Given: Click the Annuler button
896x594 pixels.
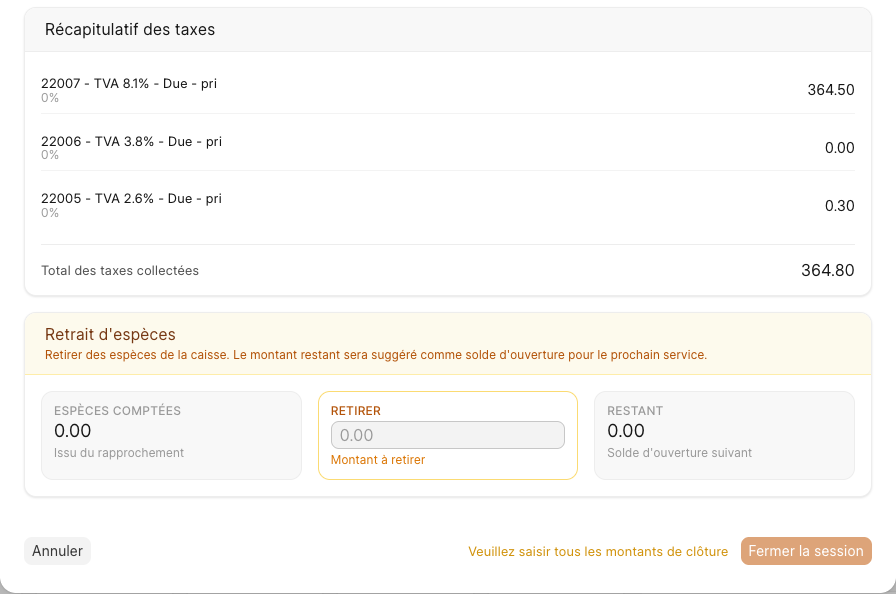Looking at the screenshot, I should coord(57,551).
